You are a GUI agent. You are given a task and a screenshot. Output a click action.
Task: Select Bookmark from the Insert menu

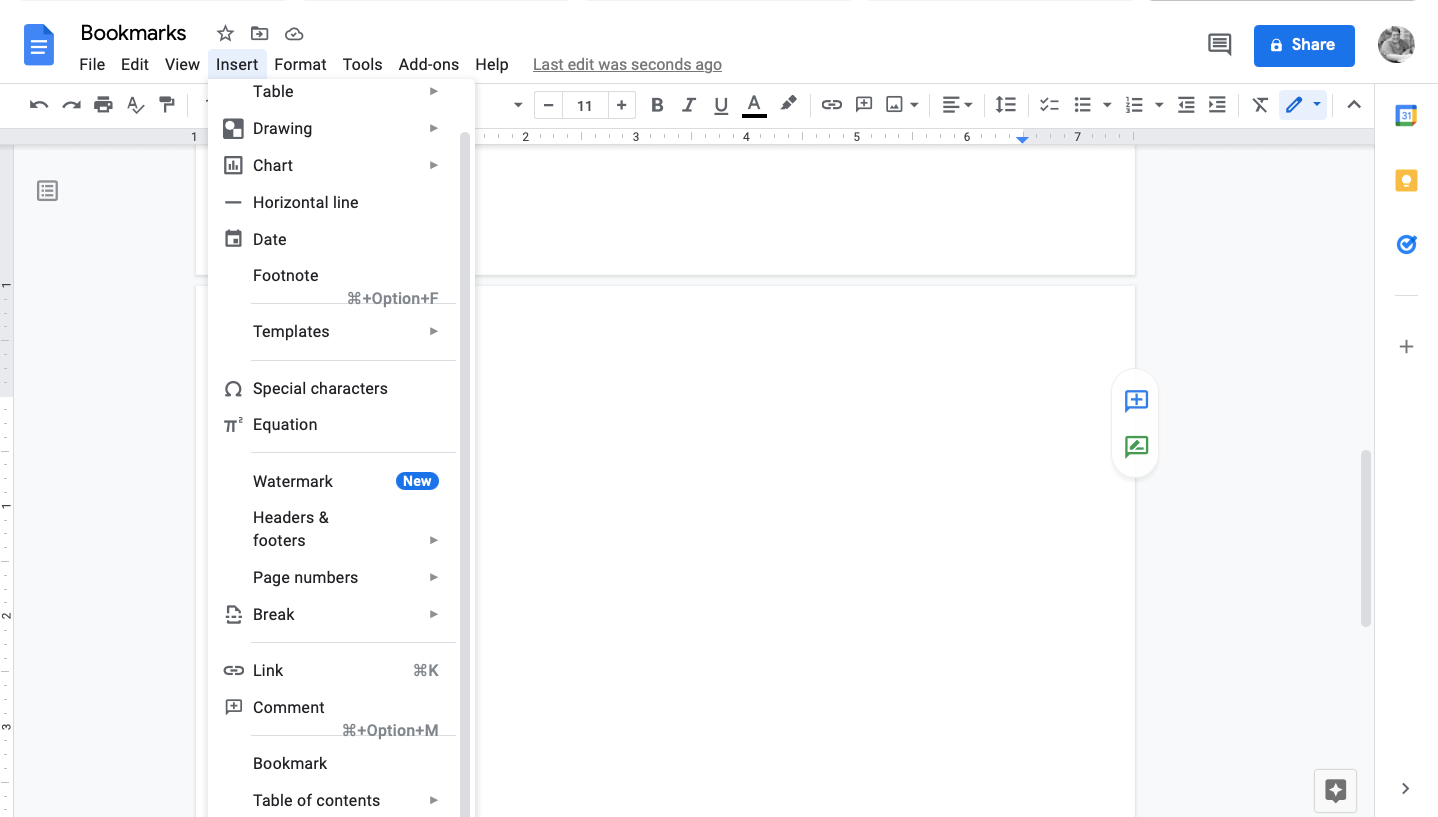(290, 763)
